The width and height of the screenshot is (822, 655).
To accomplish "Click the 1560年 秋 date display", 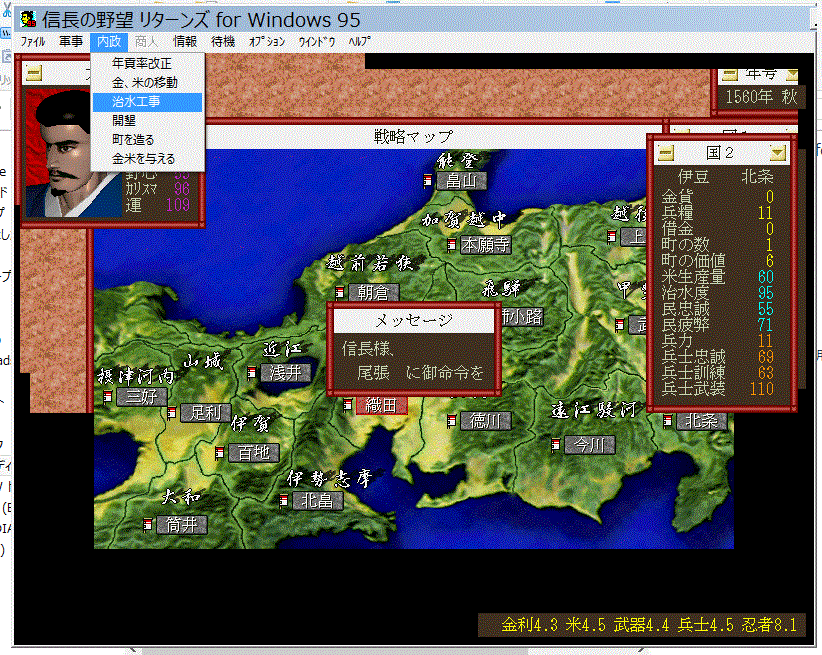I will 761,97.
